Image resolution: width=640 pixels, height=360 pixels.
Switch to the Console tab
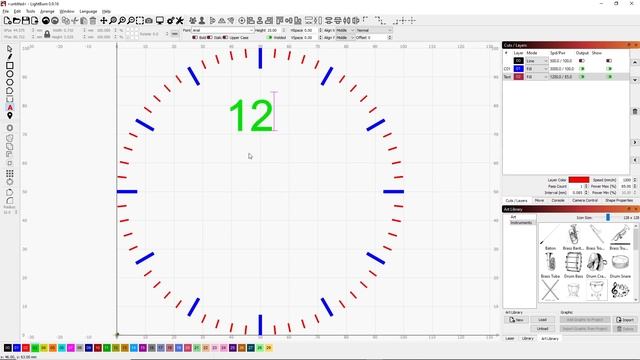tap(558, 200)
